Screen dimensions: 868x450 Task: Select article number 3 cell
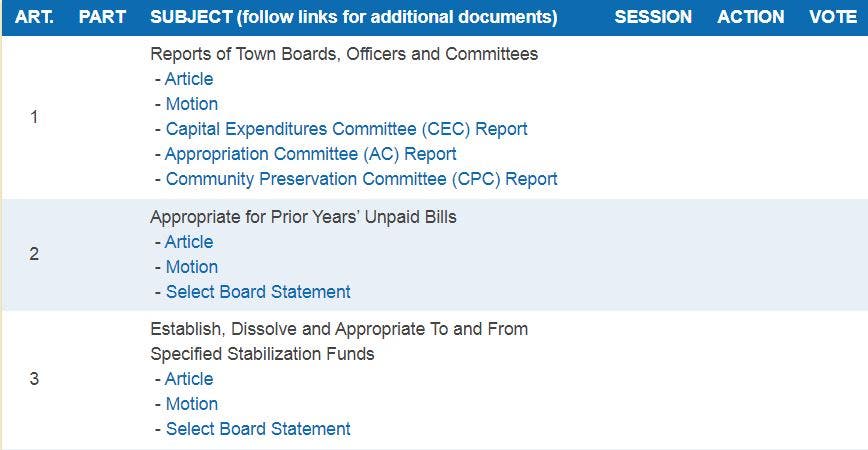[x=34, y=379]
